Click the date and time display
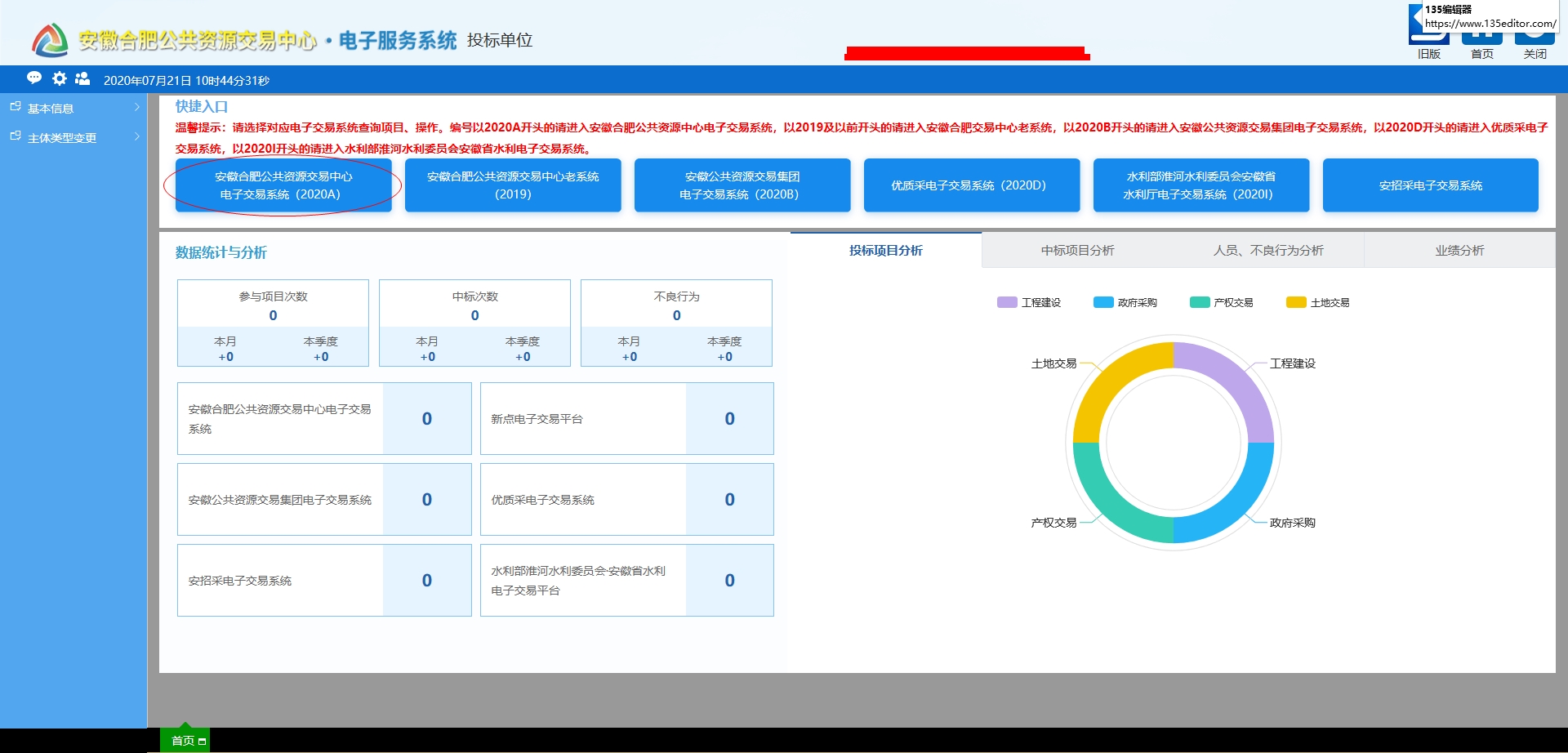Viewport: 1568px width, 753px height. pos(186,81)
